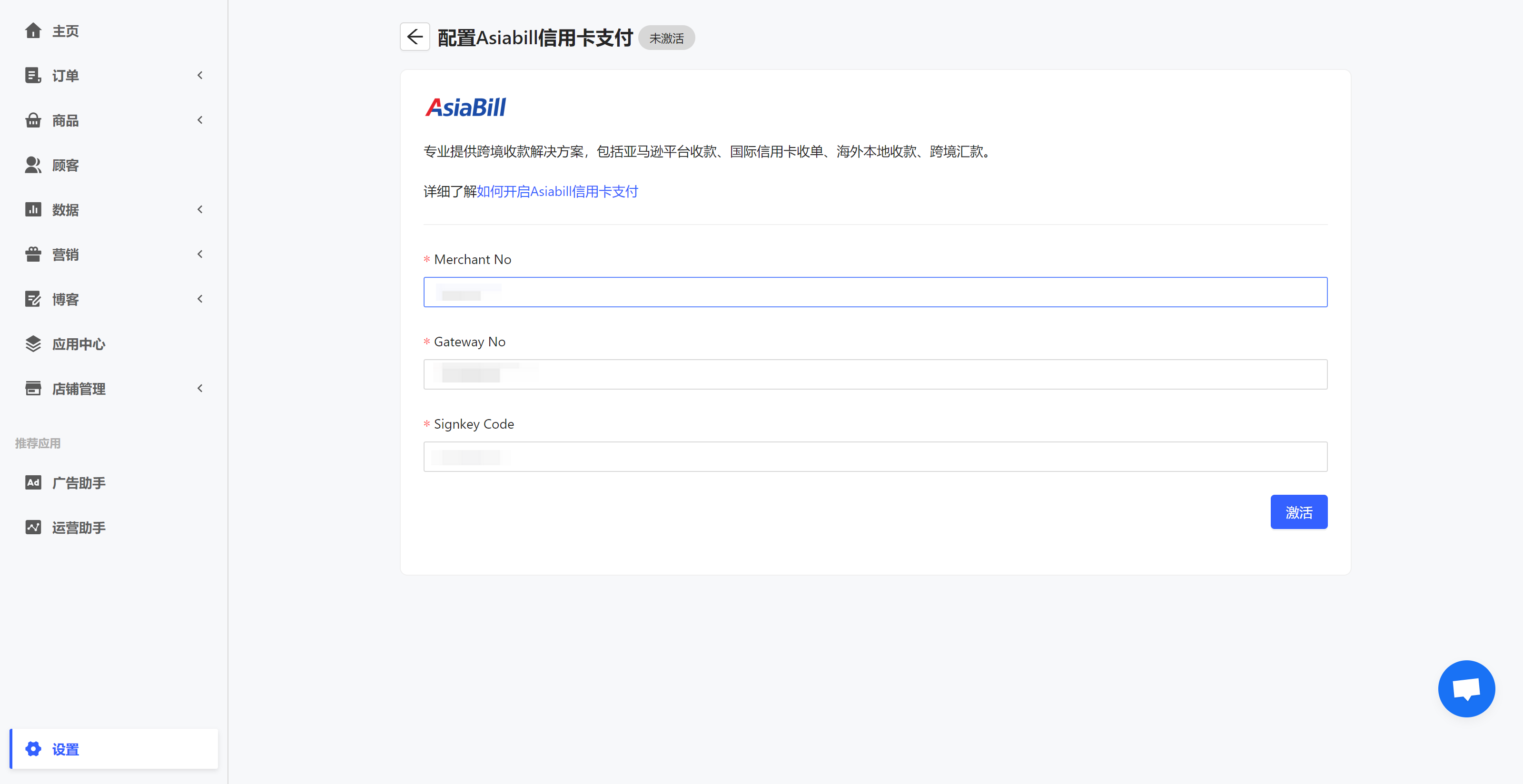This screenshot has height=784, width=1523.
Task: Click the Ad icon beside 广告助手
Action: click(33, 482)
